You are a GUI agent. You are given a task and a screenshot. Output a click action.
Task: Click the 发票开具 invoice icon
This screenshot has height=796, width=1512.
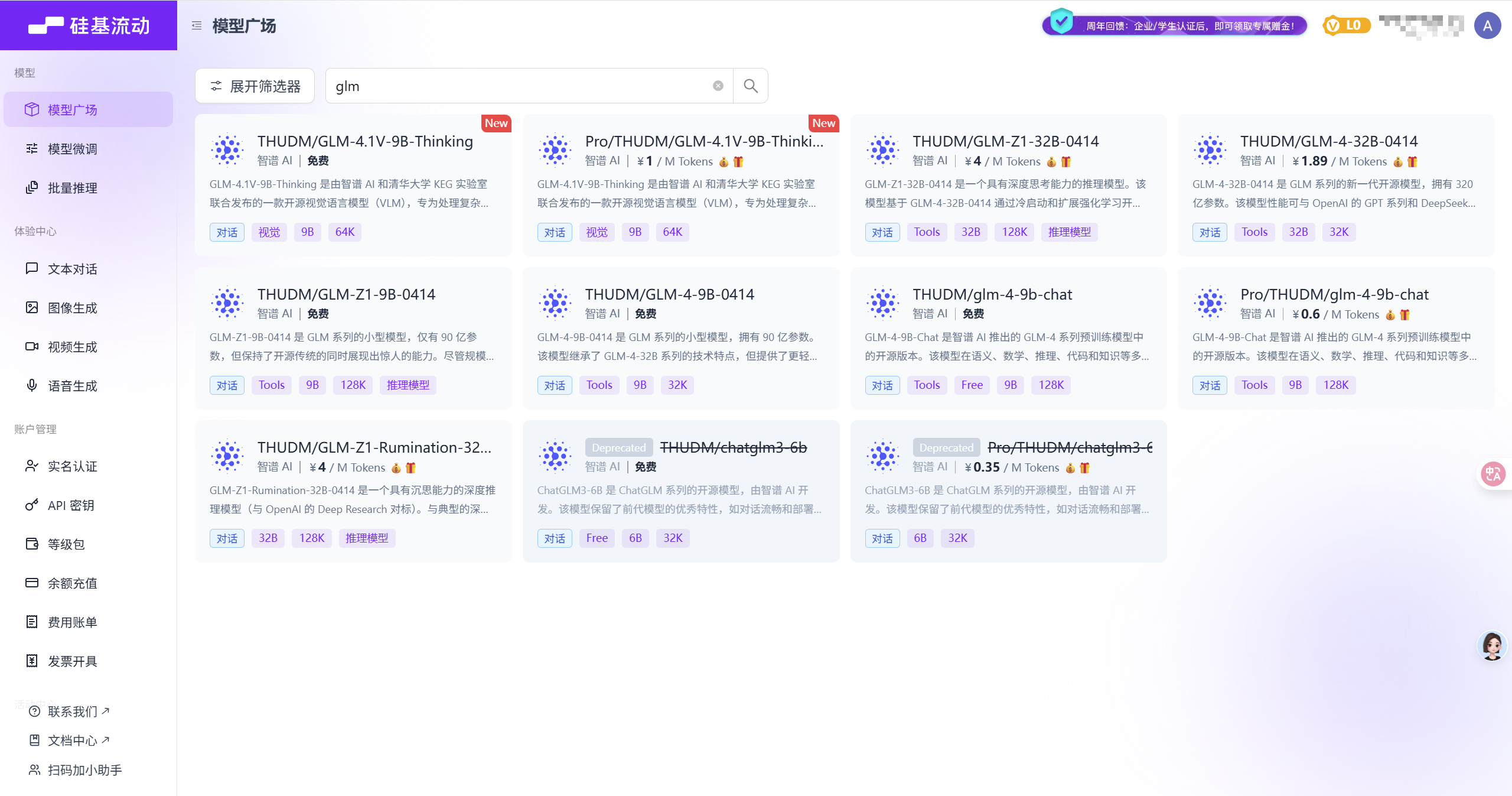(32, 661)
